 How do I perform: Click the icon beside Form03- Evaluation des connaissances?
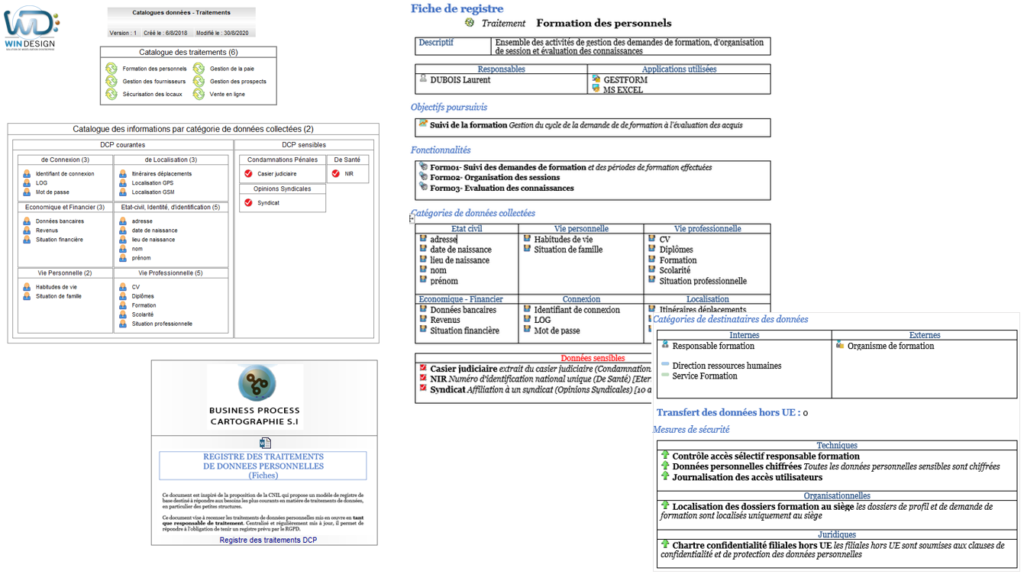(423, 187)
